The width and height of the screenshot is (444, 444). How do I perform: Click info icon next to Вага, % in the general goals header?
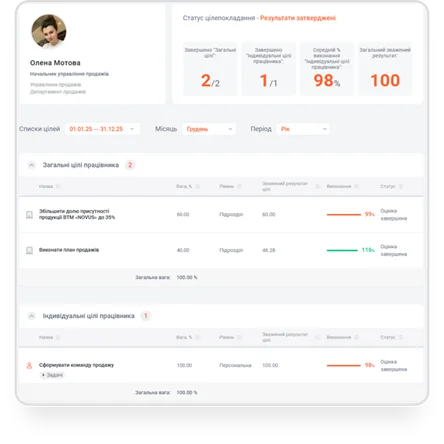coord(197,186)
